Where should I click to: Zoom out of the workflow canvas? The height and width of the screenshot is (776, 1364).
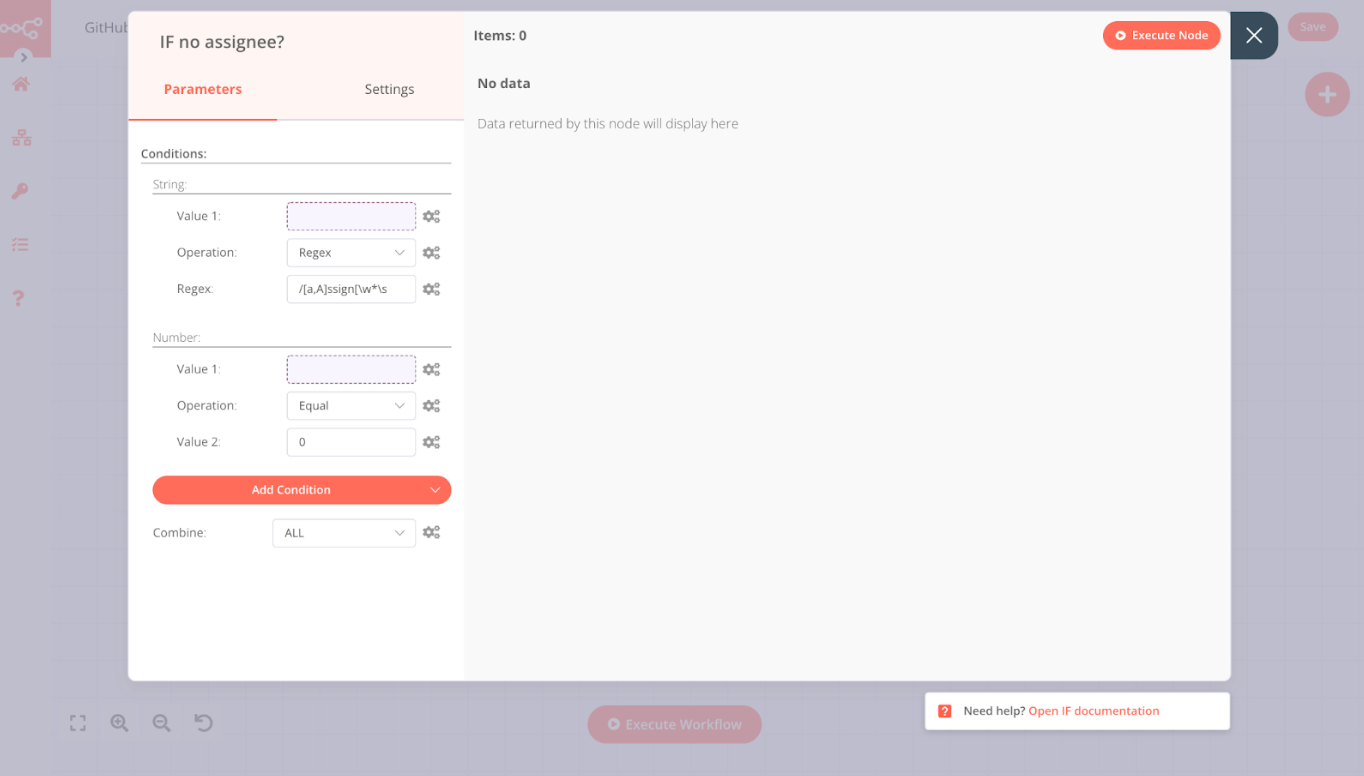point(161,722)
